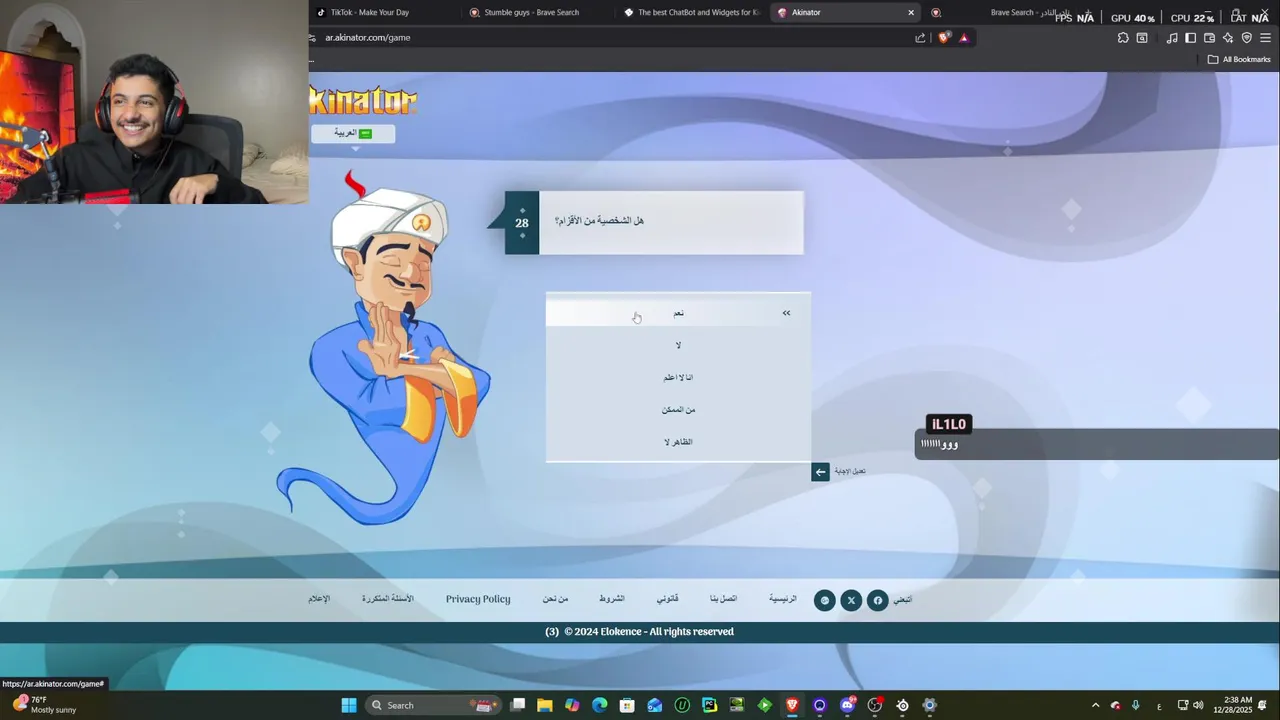Screen dimensions: 1280x720
Task: Open the weather widget 76°F Mostly sunny
Action: (x=45, y=705)
